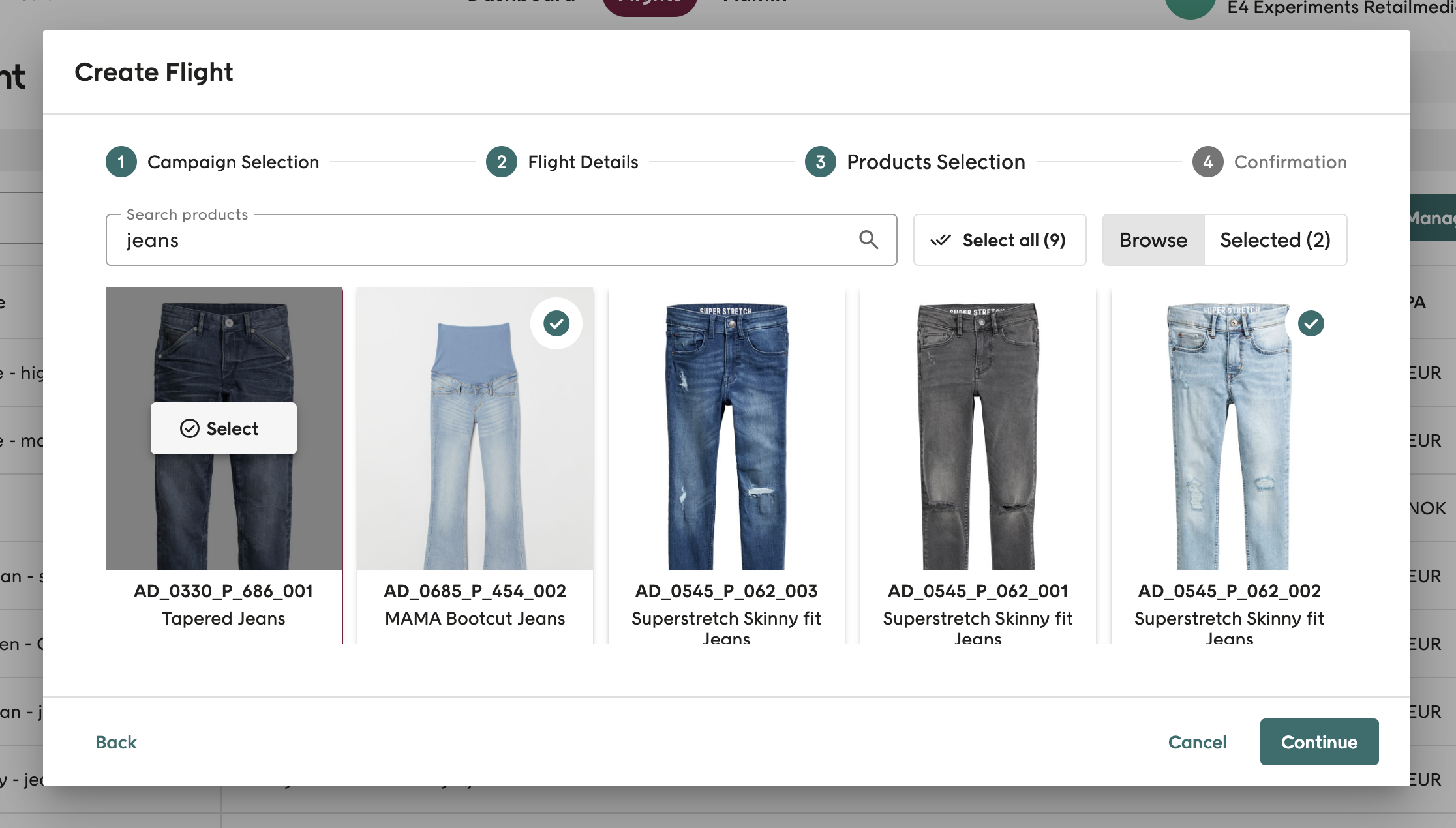Click the search magnifier icon
Viewport: 1456px width, 828px height.
click(868, 240)
